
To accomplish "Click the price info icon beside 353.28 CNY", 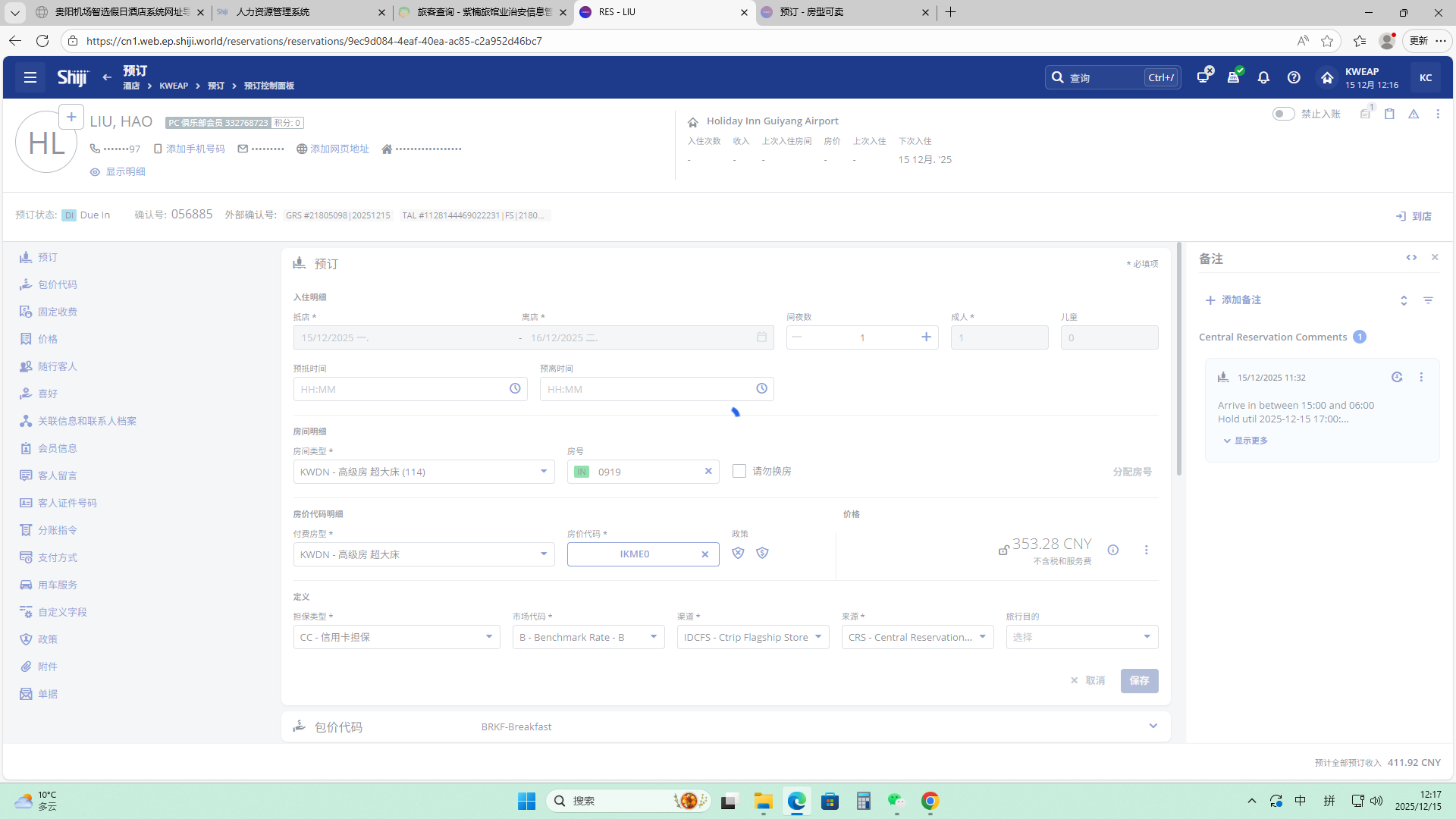I will (1113, 550).
